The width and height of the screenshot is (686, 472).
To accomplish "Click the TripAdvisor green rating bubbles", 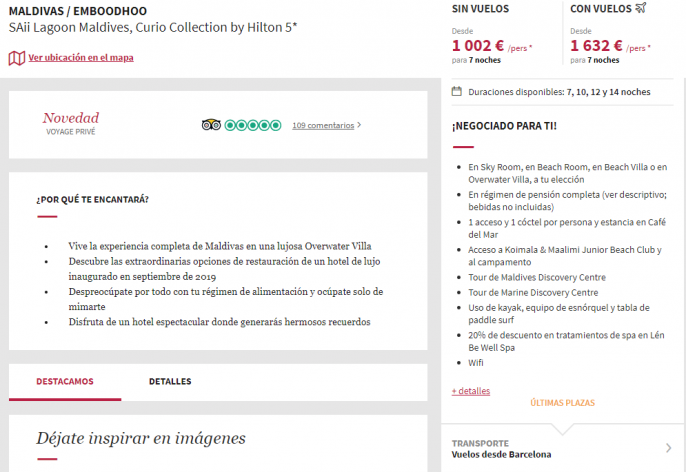I will (x=253, y=125).
